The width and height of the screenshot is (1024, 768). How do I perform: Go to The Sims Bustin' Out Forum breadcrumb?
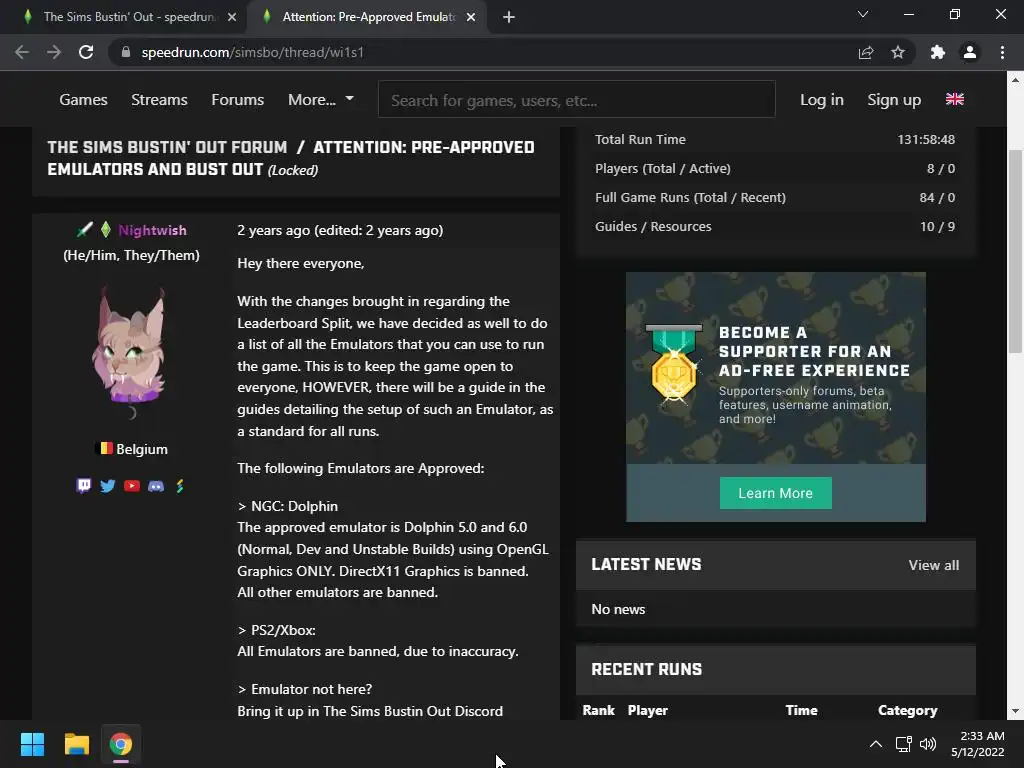tap(167, 147)
